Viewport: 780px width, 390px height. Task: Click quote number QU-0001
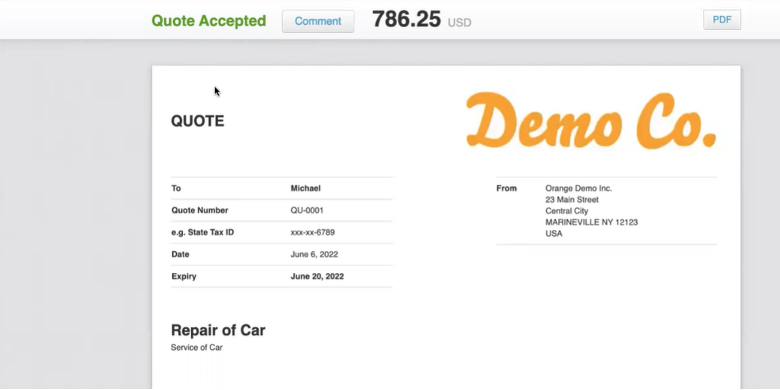(x=307, y=210)
